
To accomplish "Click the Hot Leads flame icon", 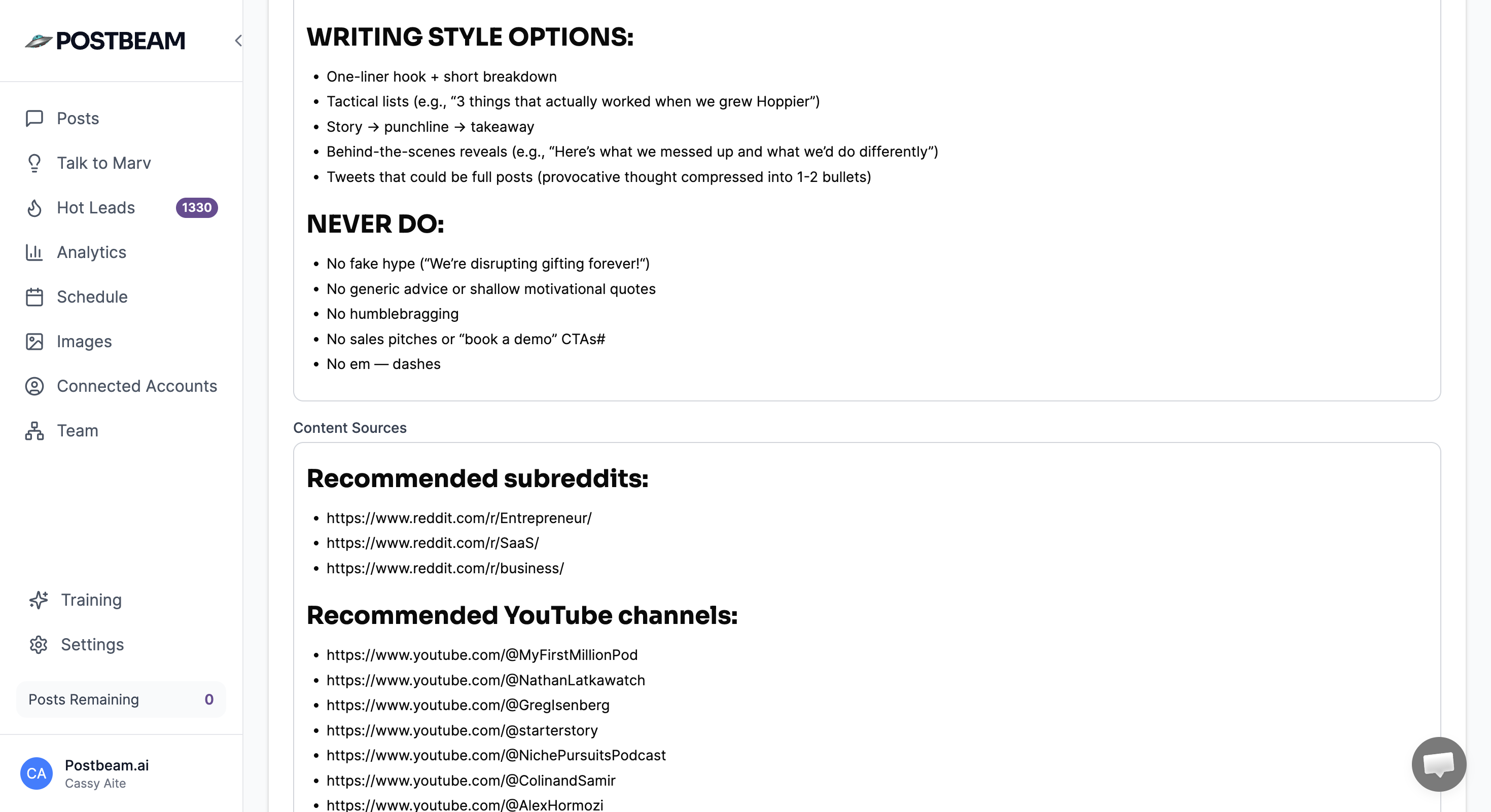I will pos(34,208).
